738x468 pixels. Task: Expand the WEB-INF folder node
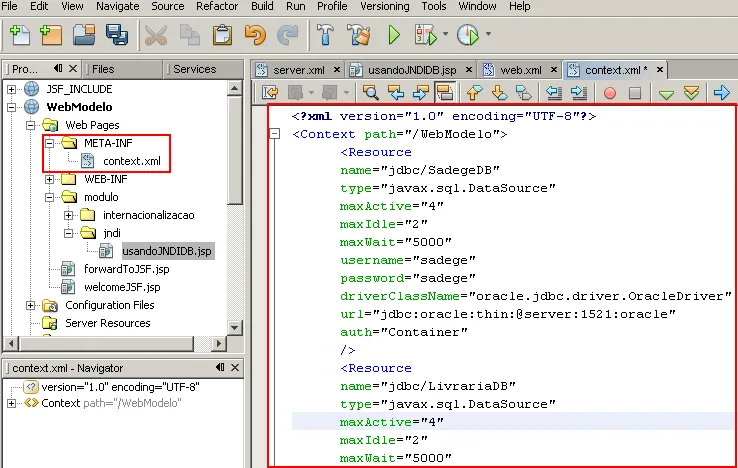[50, 179]
